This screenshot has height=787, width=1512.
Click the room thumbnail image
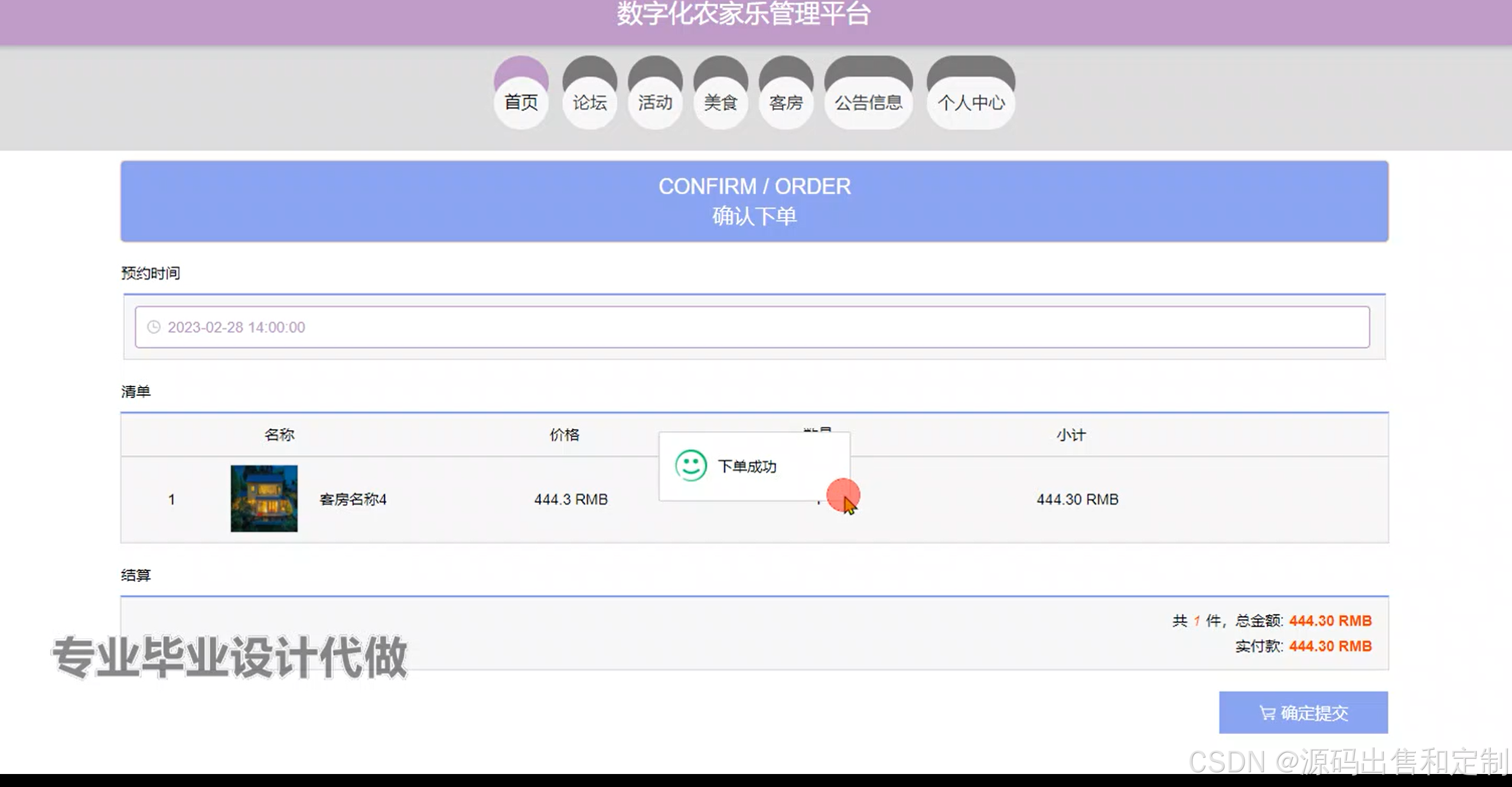264,499
